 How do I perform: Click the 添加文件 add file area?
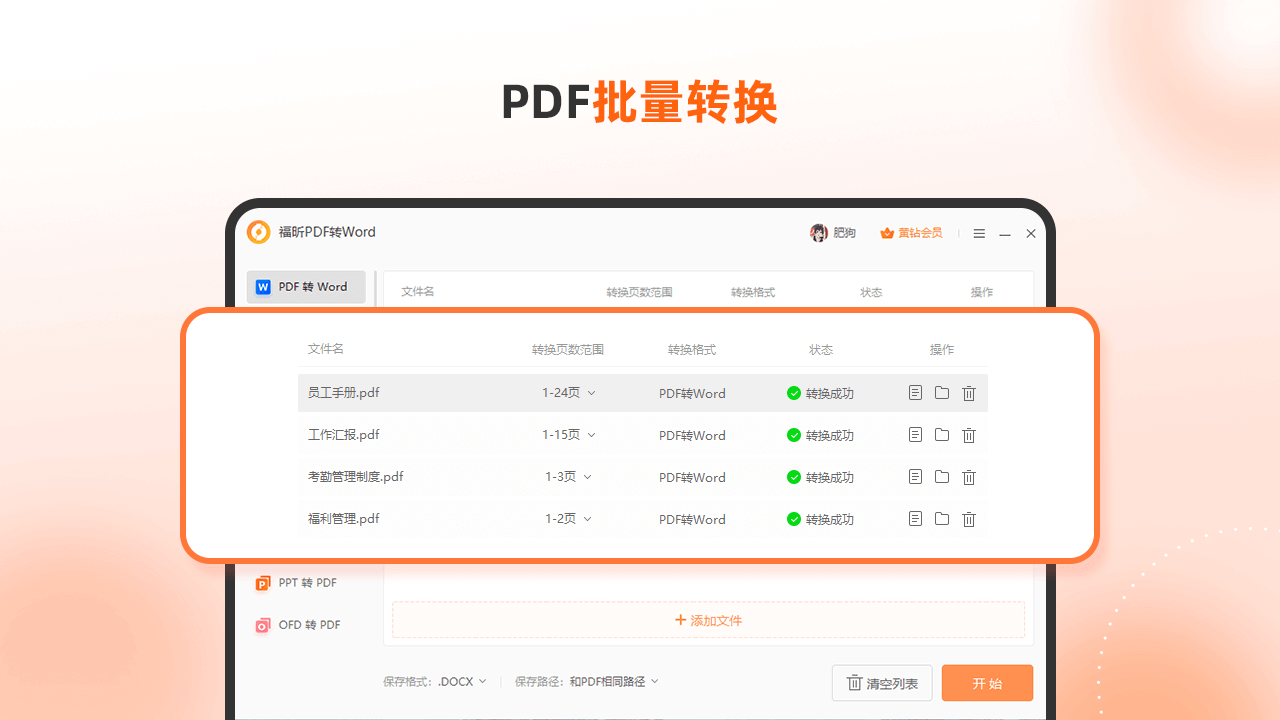pyautogui.click(x=708, y=620)
